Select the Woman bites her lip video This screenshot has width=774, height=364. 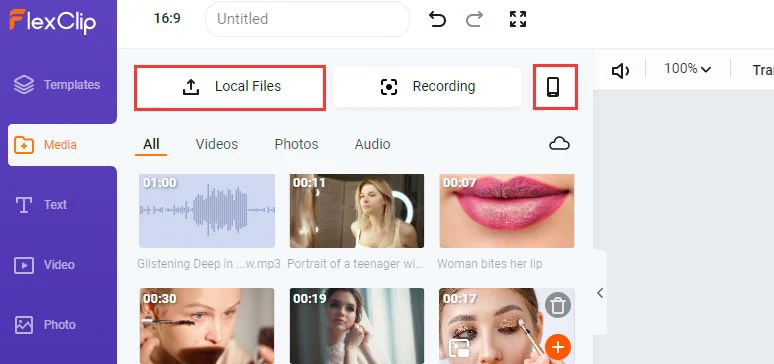click(x=507, y=211)
